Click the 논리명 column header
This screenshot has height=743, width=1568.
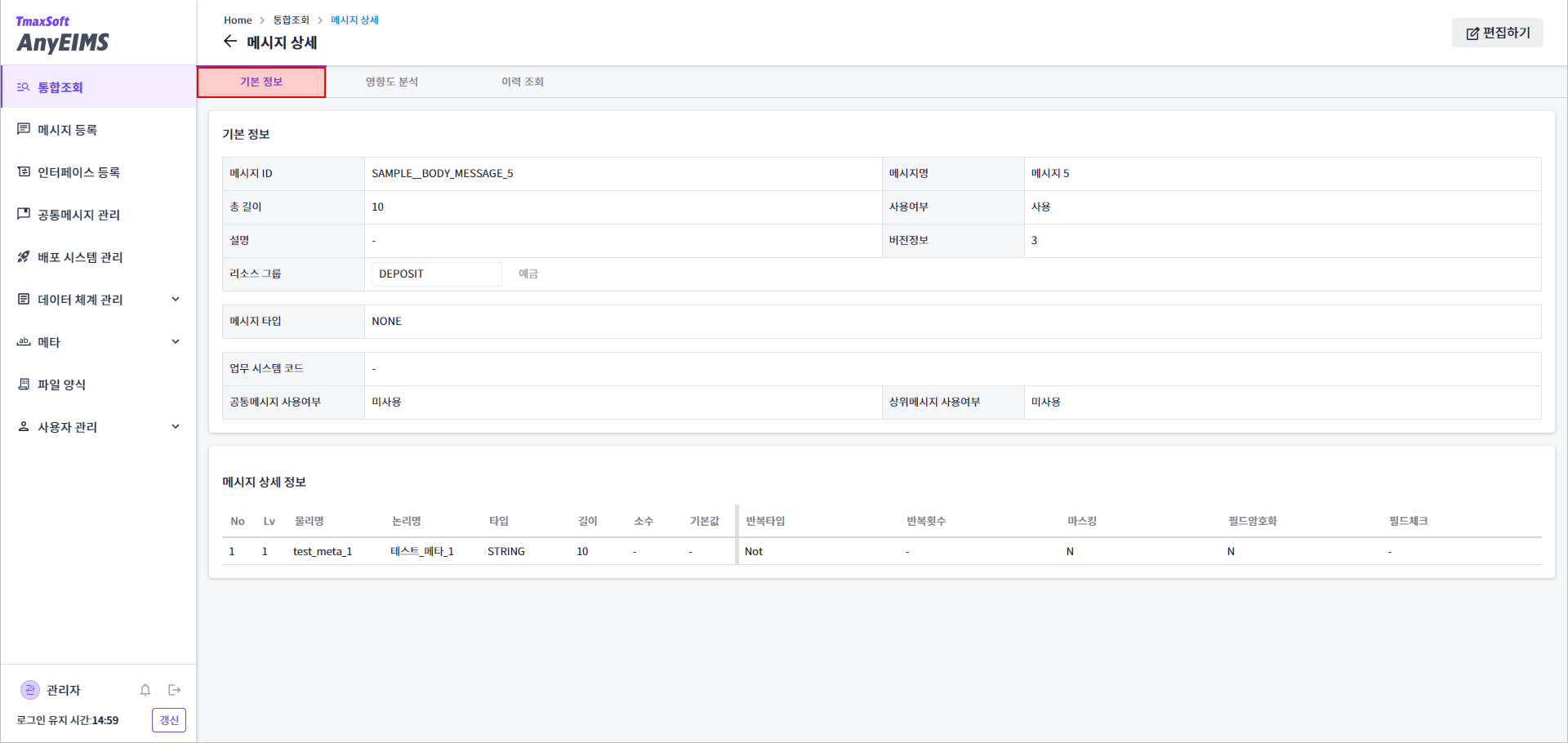tap(406, 521)
